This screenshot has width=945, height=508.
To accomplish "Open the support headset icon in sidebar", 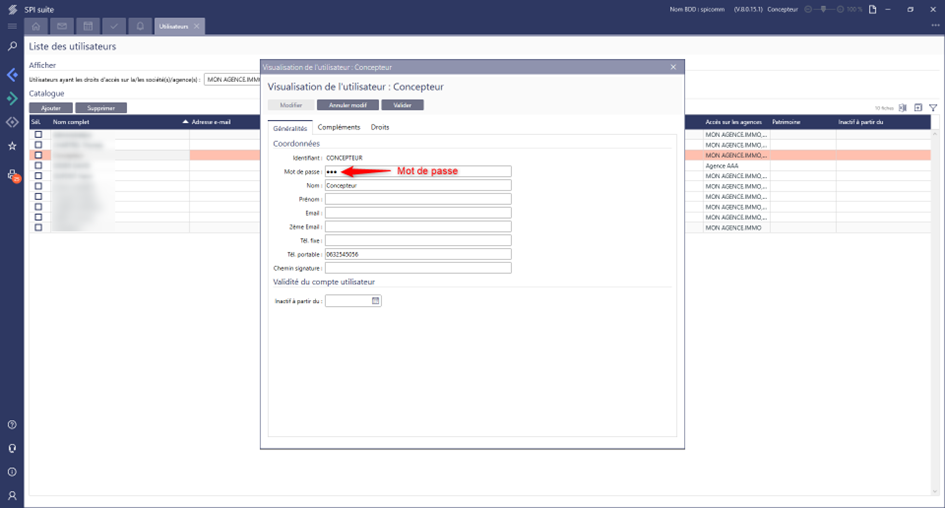I will (12, 448).
